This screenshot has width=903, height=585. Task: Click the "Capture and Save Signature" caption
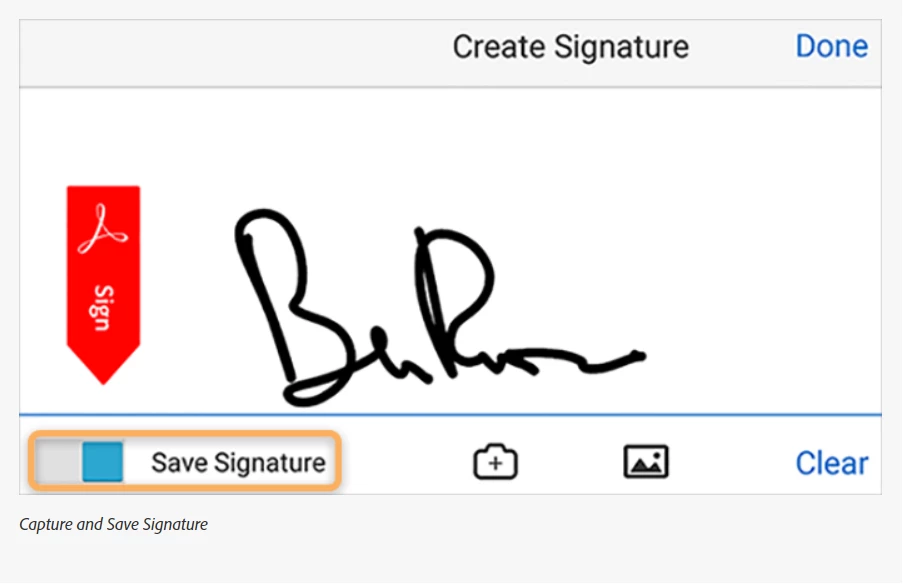[113, 524]
